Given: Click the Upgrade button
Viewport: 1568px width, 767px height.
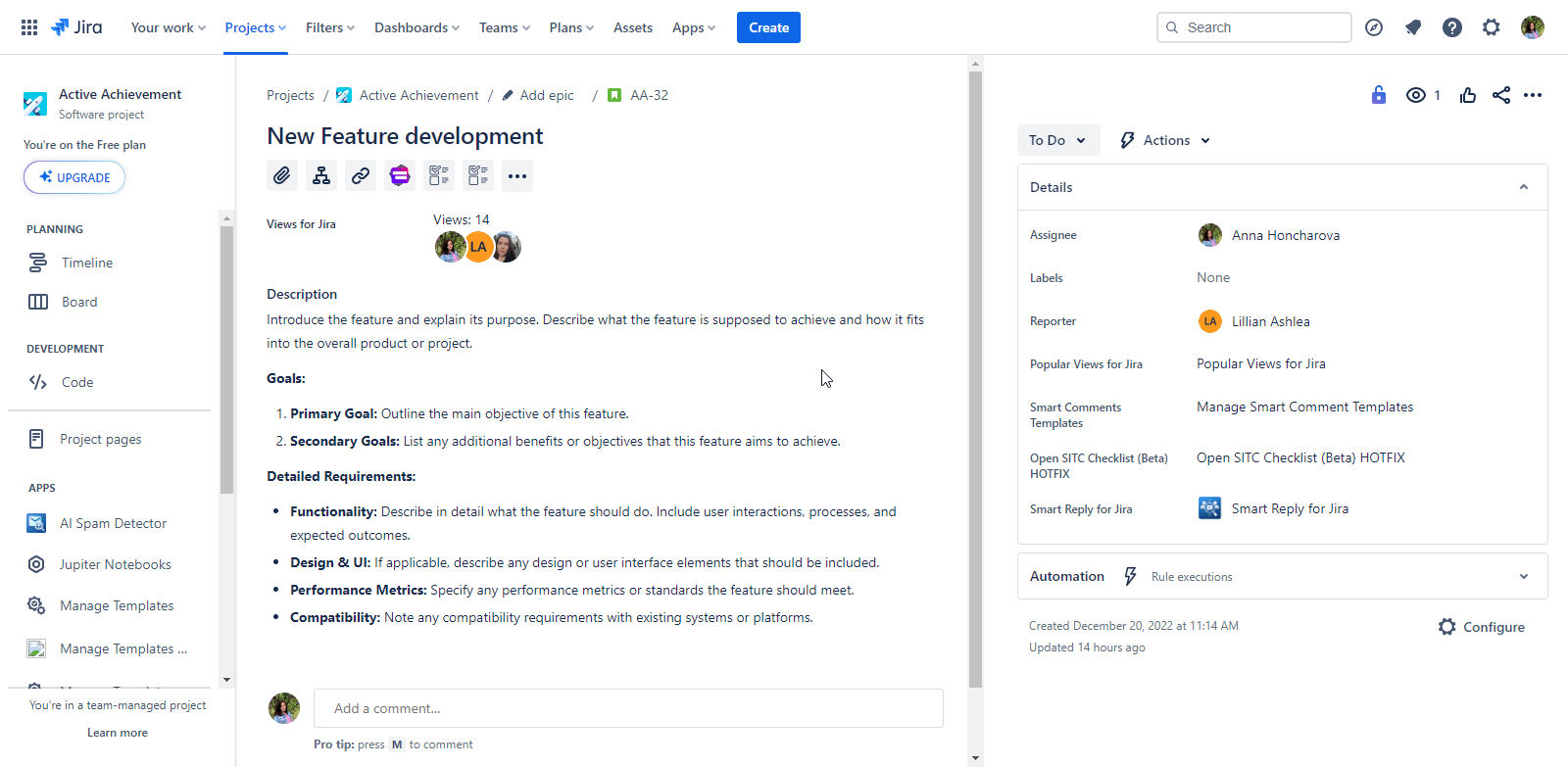Looking at the screenshot, I should click(x=74, y=177).
